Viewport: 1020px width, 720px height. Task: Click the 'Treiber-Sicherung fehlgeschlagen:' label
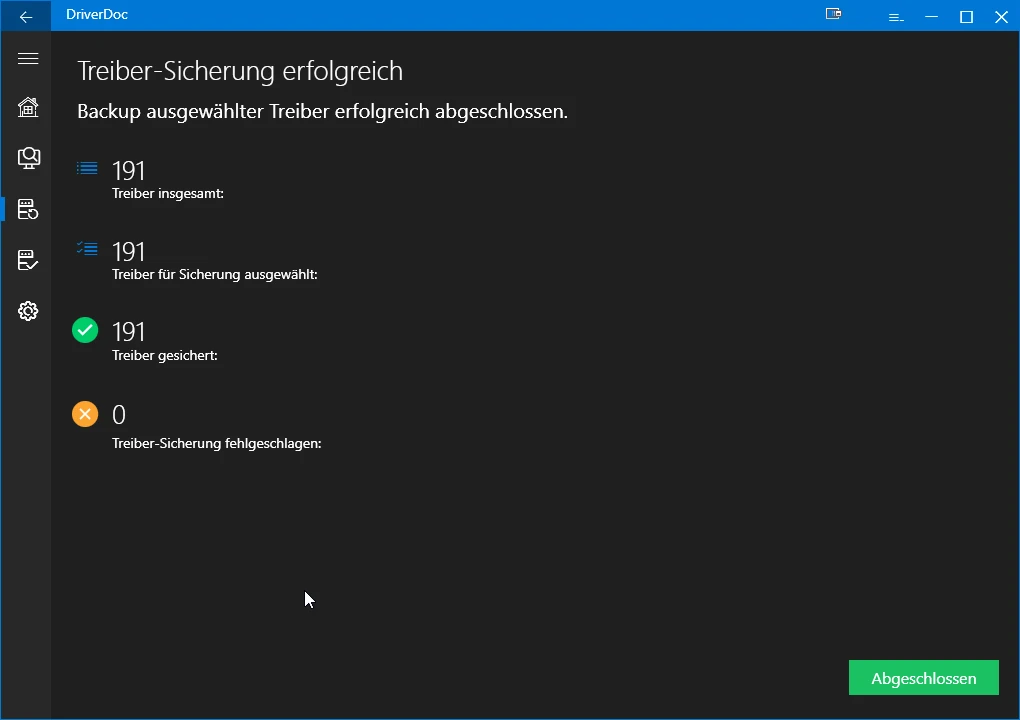point(216,443)
